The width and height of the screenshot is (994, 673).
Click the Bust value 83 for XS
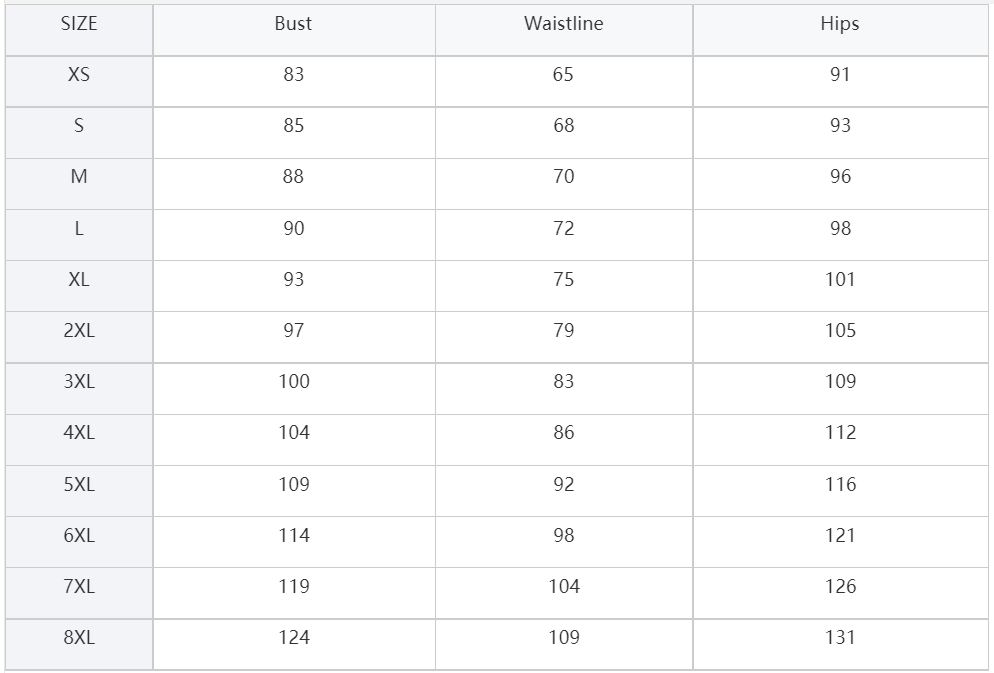click(x=294, y=75)
